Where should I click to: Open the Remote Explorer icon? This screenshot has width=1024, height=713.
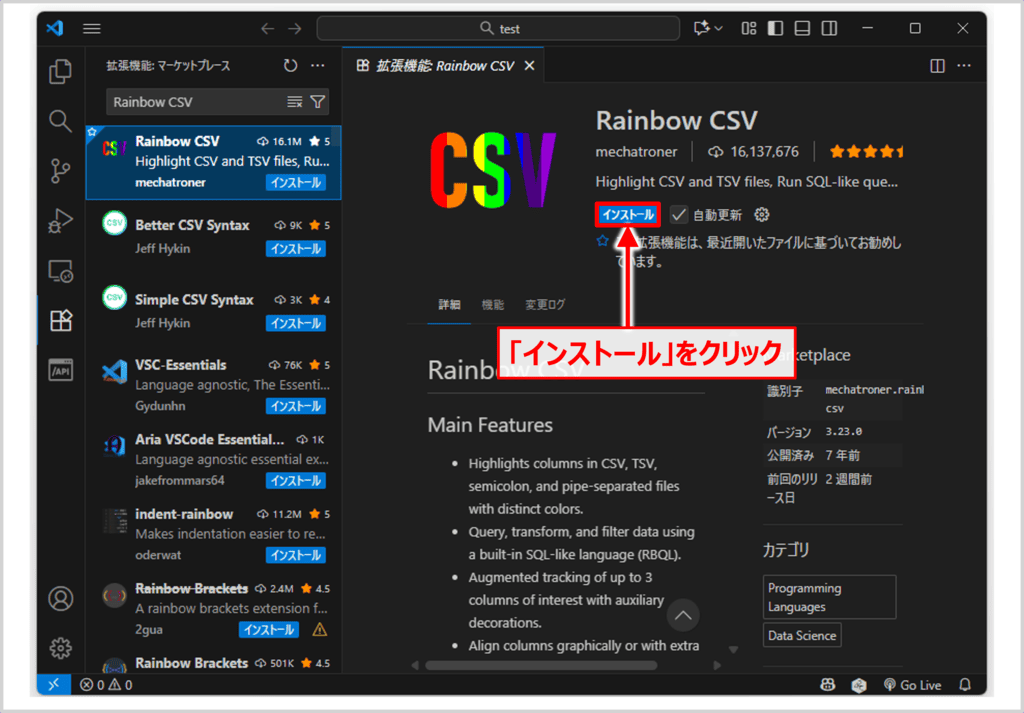tap(61, 270)
